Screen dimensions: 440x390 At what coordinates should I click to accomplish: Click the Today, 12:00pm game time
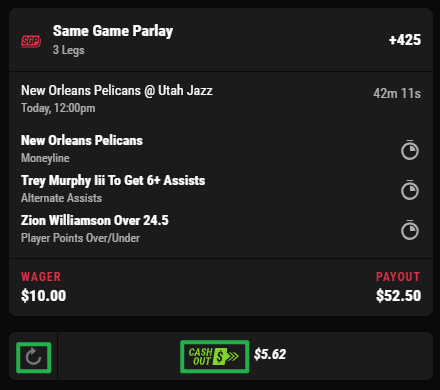[x=58, y=108]
